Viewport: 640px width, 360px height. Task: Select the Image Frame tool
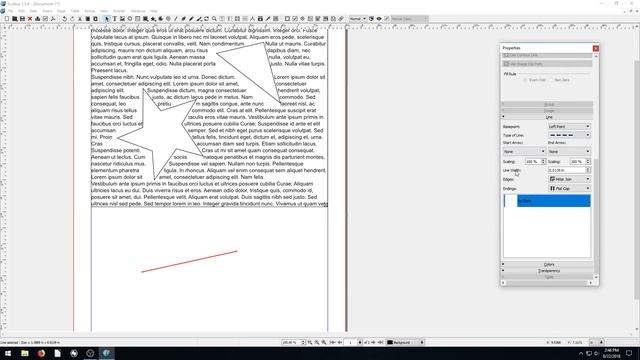(x=122, y=19)
